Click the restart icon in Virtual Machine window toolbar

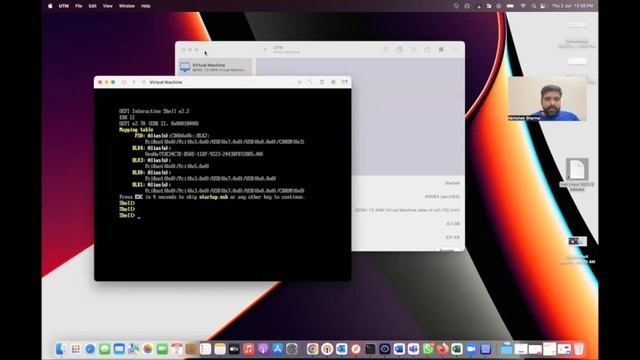143,82
